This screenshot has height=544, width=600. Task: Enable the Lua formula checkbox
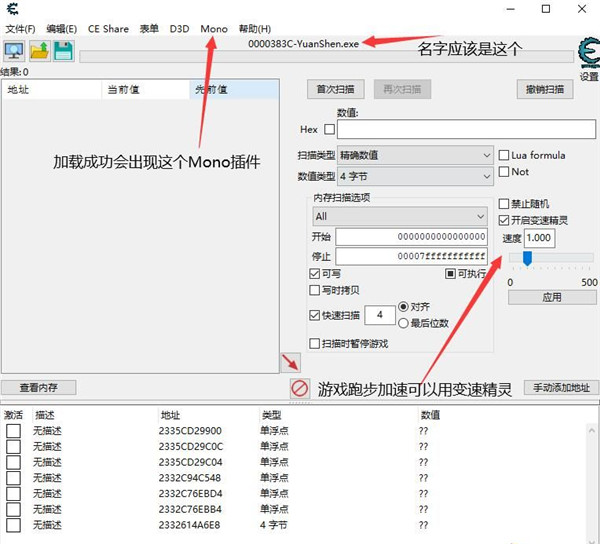pos(504,155)
